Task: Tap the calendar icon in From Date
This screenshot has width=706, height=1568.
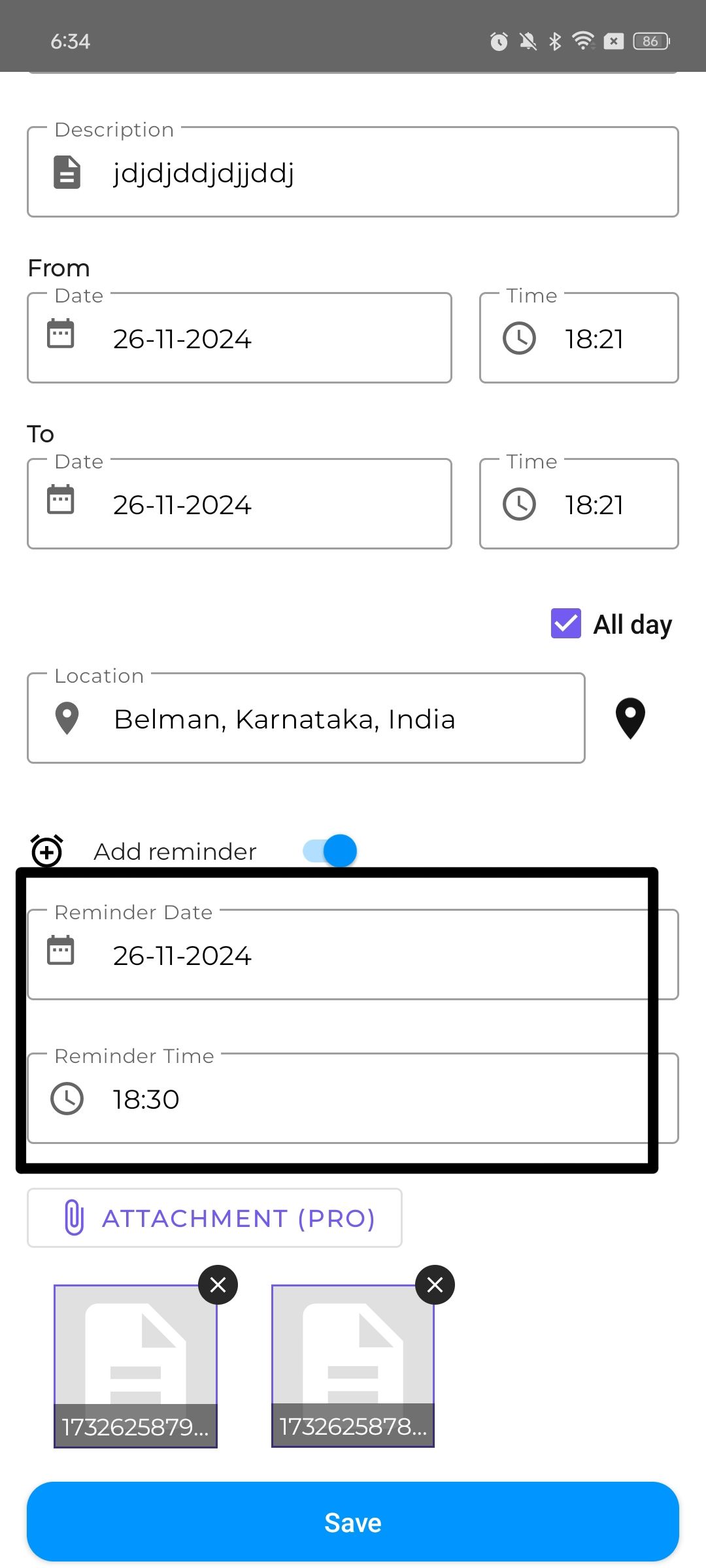Action: click(x=61, y=334)
